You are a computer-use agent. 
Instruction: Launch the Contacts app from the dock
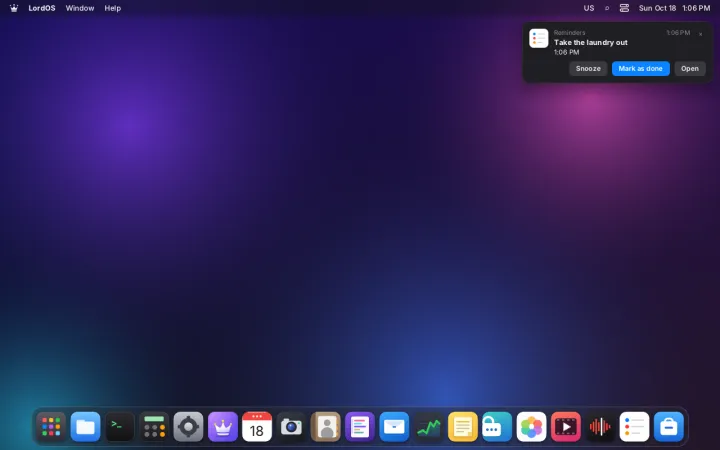tap(326, 427)
